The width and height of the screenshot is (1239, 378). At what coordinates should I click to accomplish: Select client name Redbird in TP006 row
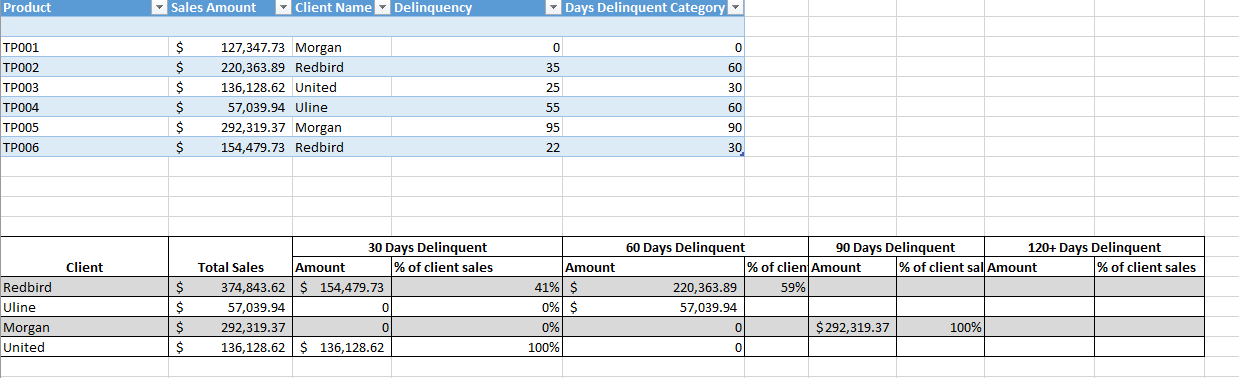pyautogui.click(x=341, y=147)
